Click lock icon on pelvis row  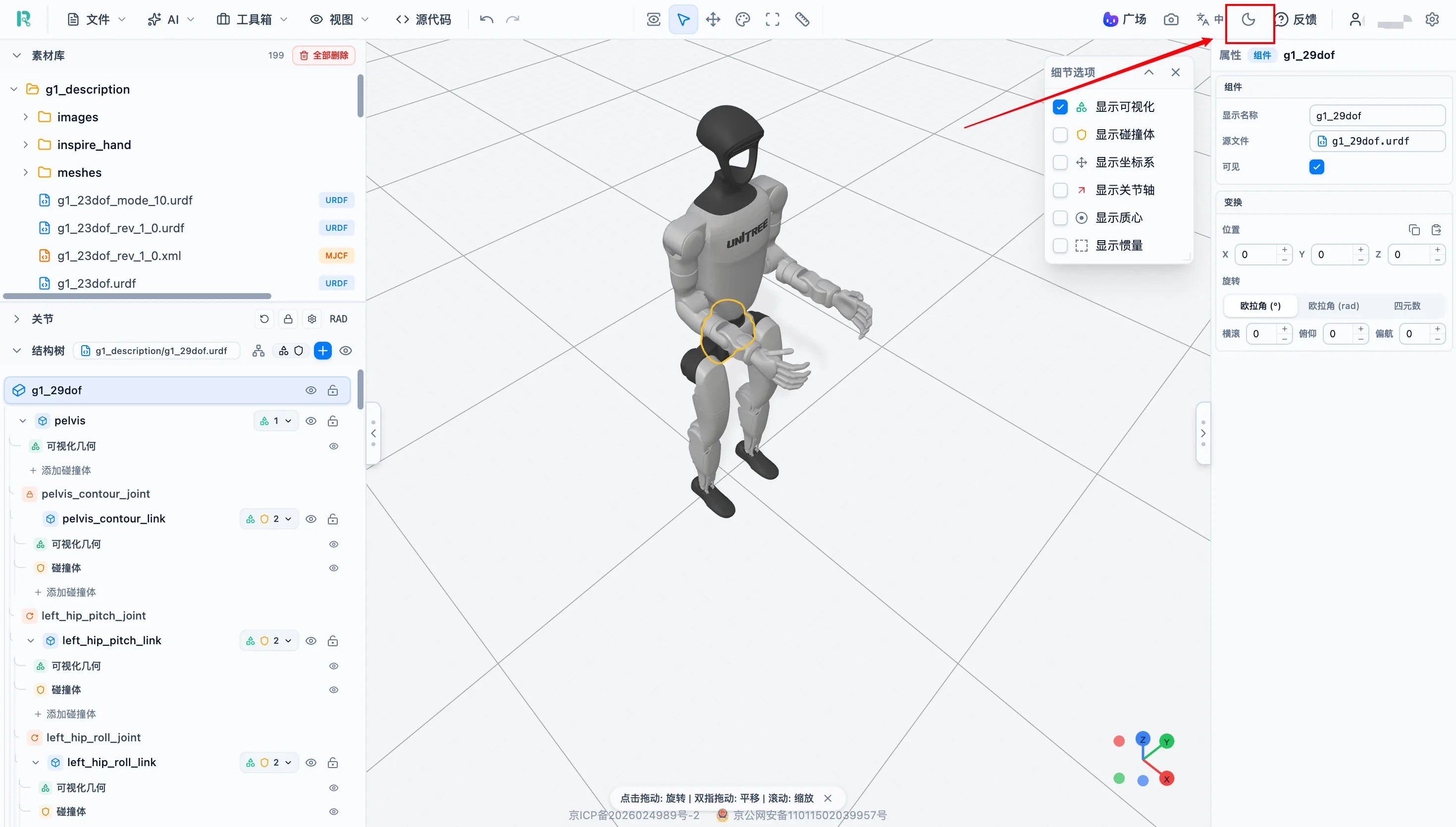click(x=333, y=421)
